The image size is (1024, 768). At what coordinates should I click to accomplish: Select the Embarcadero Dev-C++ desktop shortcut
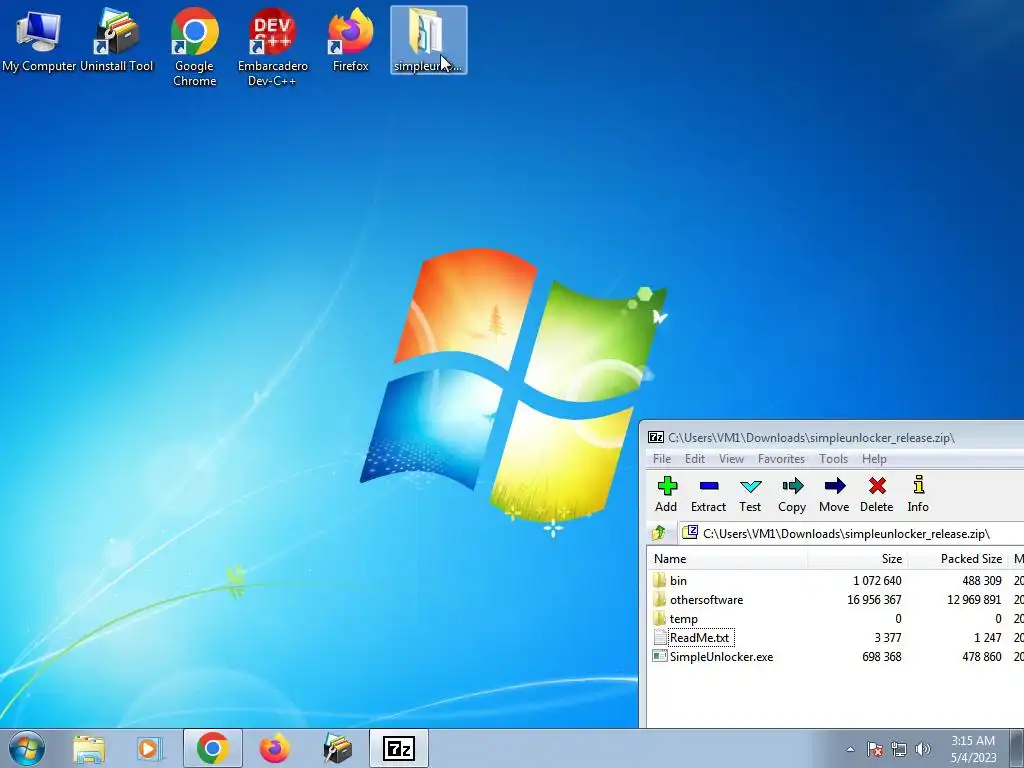[272, 47]
